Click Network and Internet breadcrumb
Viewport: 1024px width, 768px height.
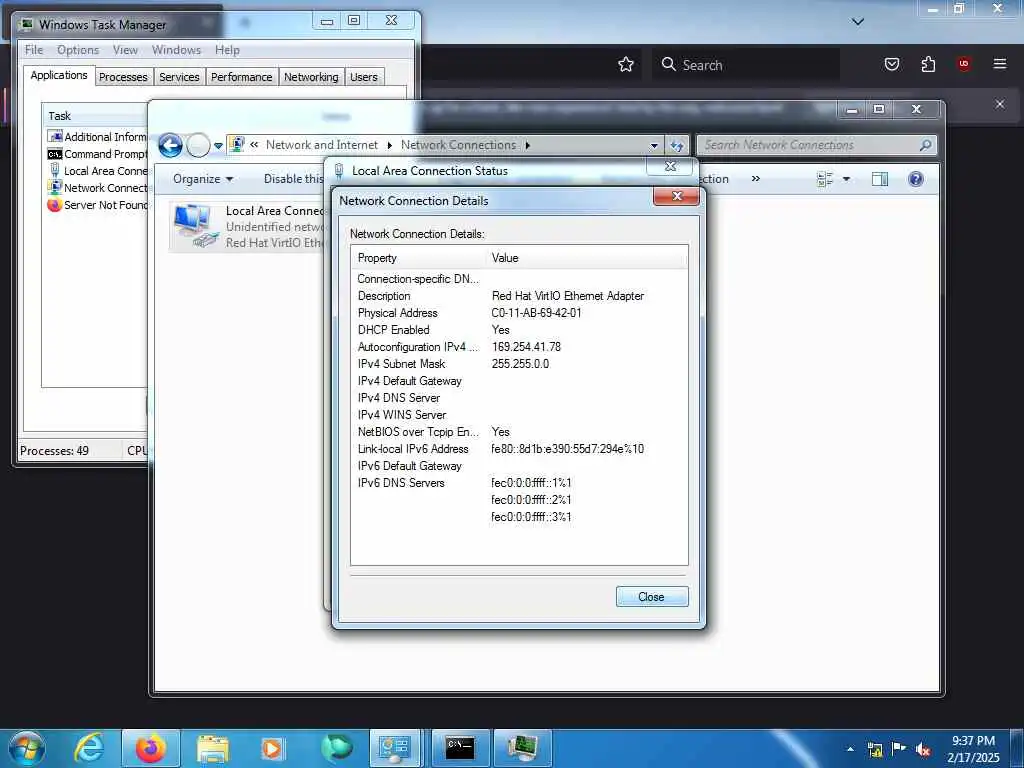[x=321, y=145]
